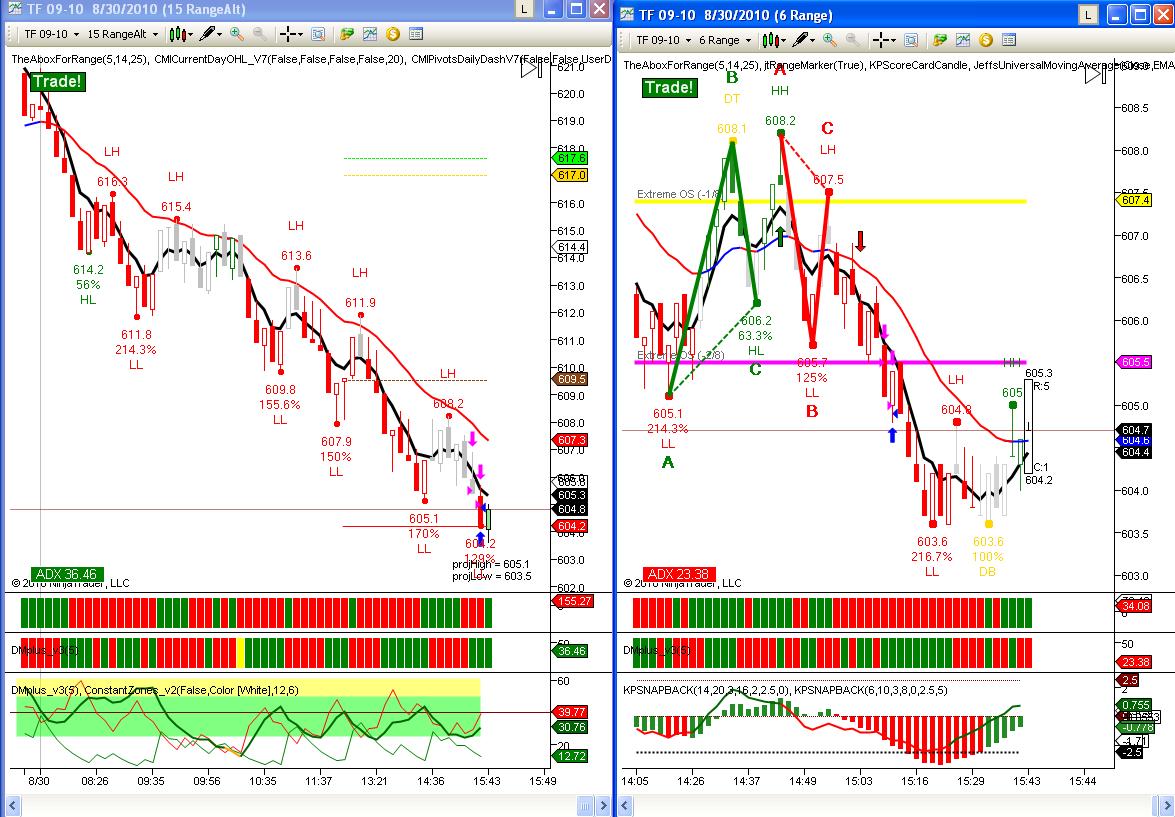The width and height of the screenshot is (1175, 817).
Task: Click the green 12.72 indicator value
Action: point(570,756)
